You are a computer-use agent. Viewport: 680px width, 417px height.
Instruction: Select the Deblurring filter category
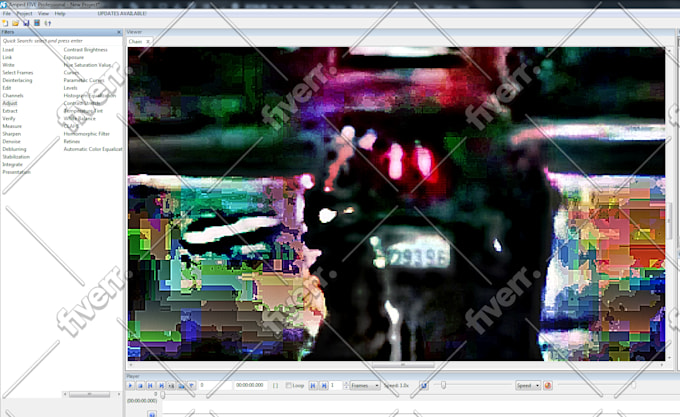coord(14,149)
